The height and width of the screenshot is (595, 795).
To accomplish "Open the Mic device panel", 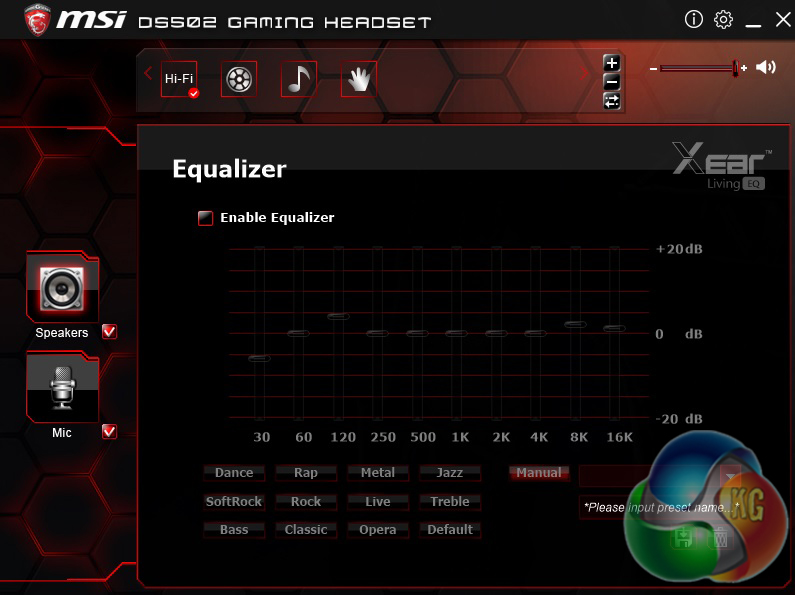I will 62,387.
